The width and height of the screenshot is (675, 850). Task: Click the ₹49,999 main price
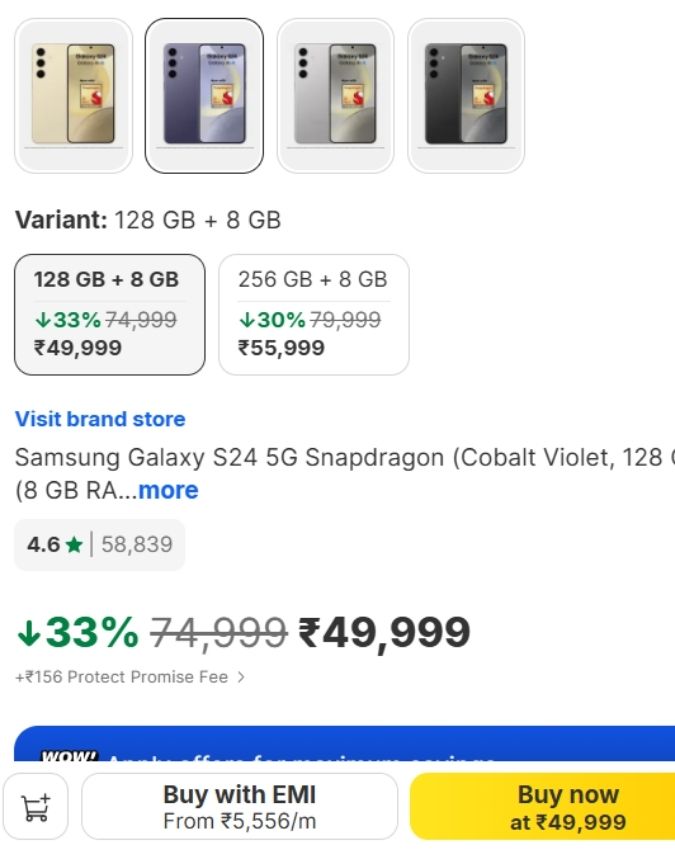384,632
